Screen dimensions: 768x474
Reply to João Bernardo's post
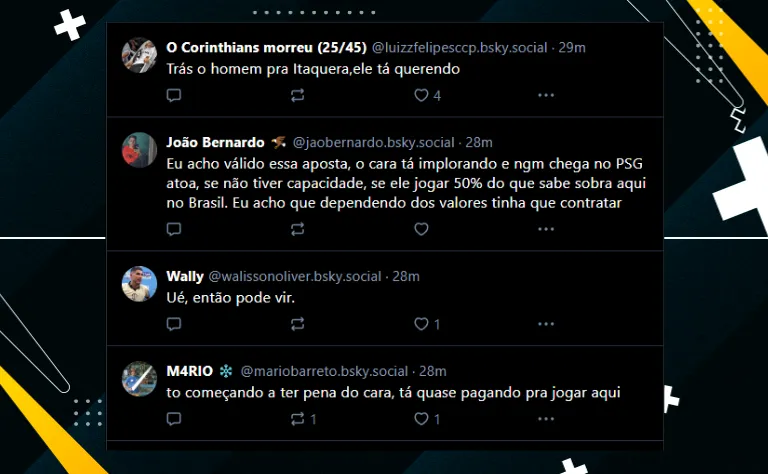pos(174,229)
